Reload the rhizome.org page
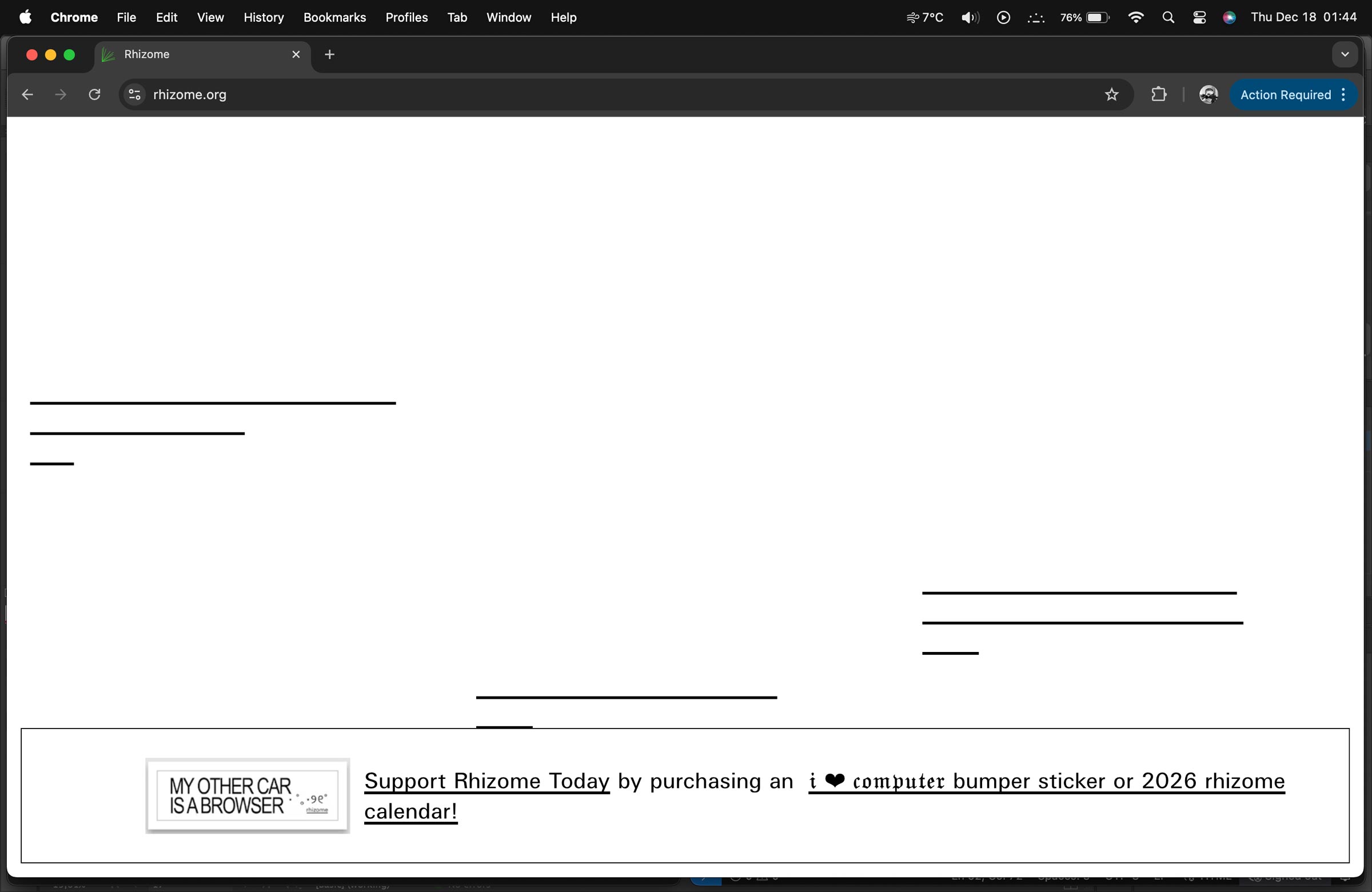Screen dimensions: 1372x892 coord(94,94)
